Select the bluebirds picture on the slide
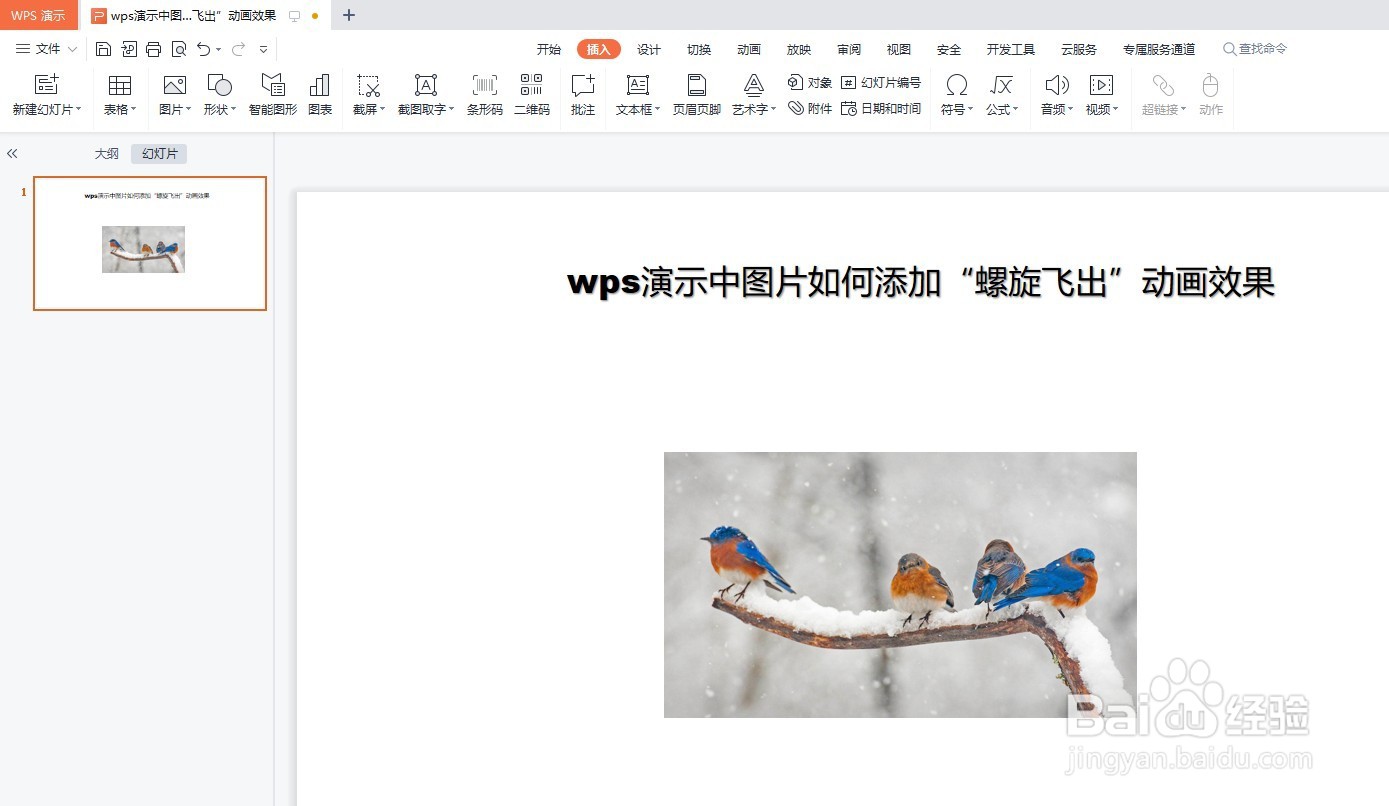 pyautogui.click(x=900, y=585)
